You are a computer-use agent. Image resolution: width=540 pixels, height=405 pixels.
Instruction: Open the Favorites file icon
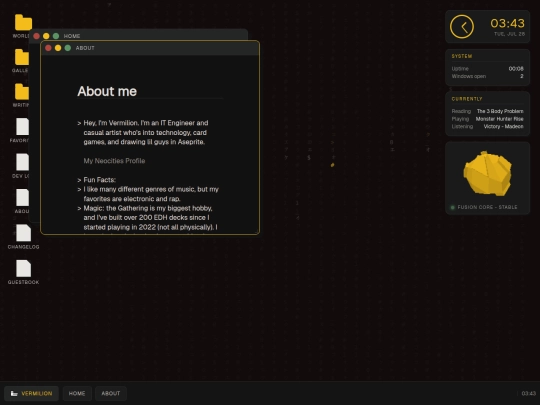[22, 127]
